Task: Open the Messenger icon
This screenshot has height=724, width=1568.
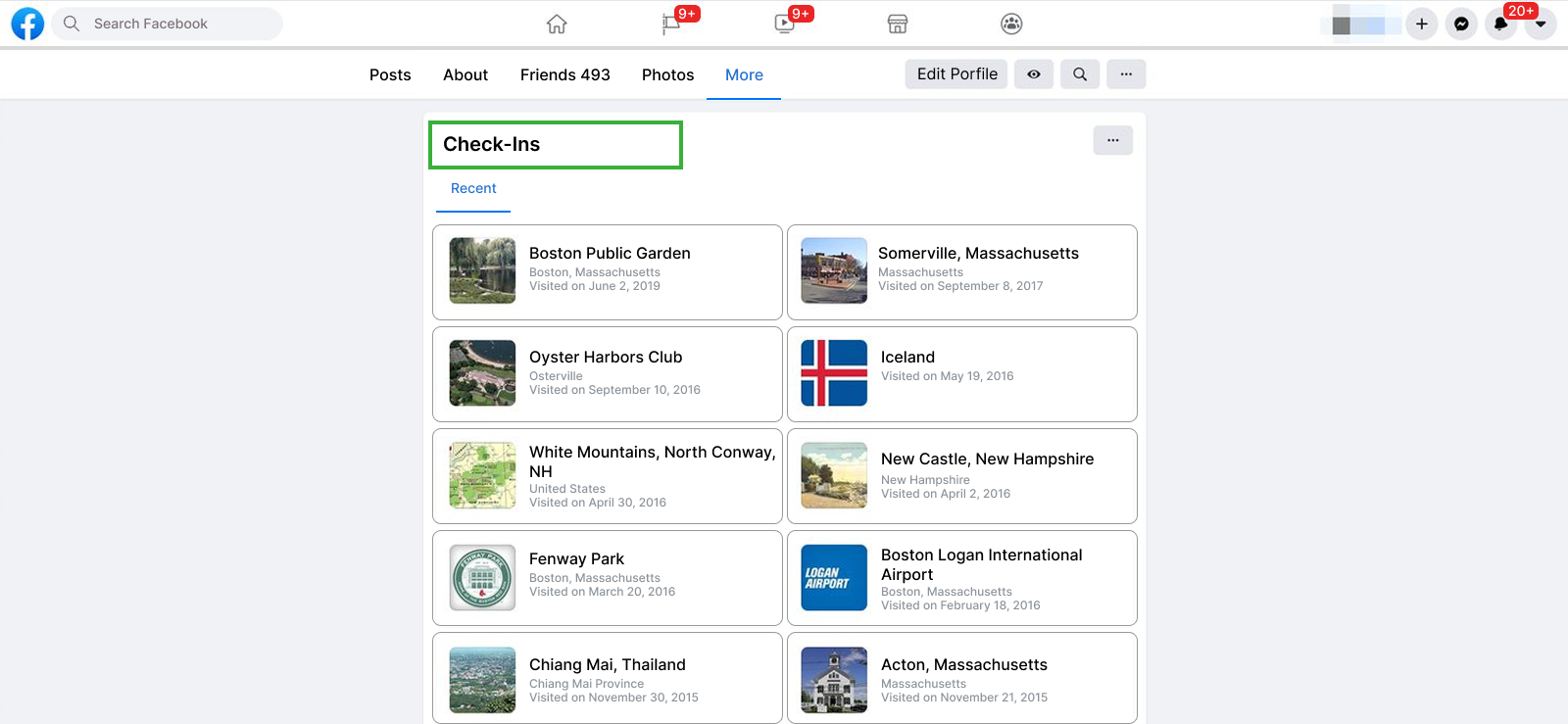Action: click(x=1461, y=24)
